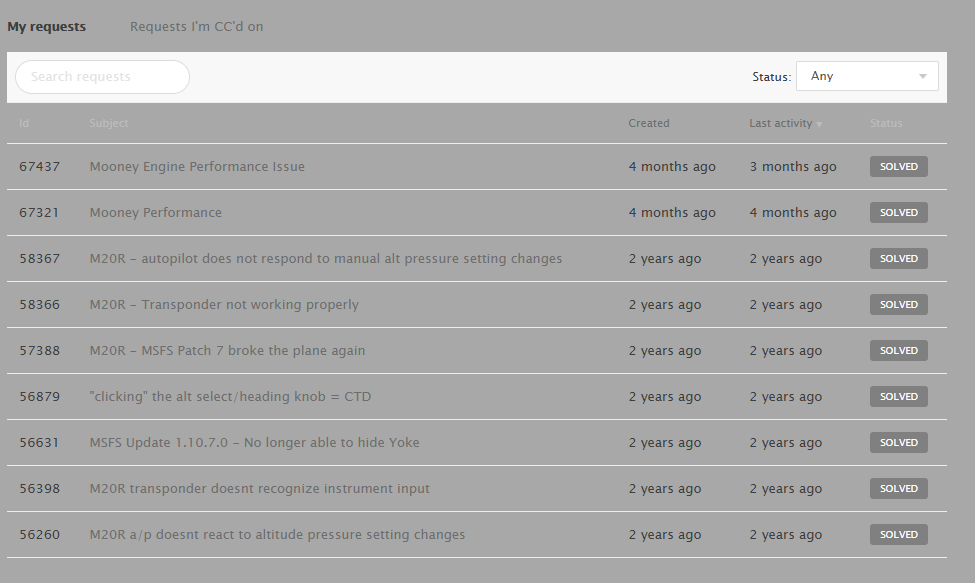975x583 pixels.
Task: Click the Id column header
Action: point(24,124)
